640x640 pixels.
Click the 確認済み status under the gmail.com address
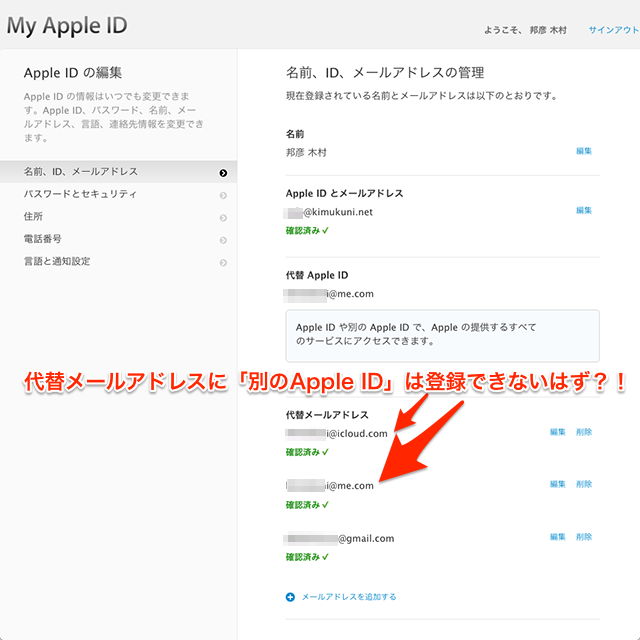307,557
